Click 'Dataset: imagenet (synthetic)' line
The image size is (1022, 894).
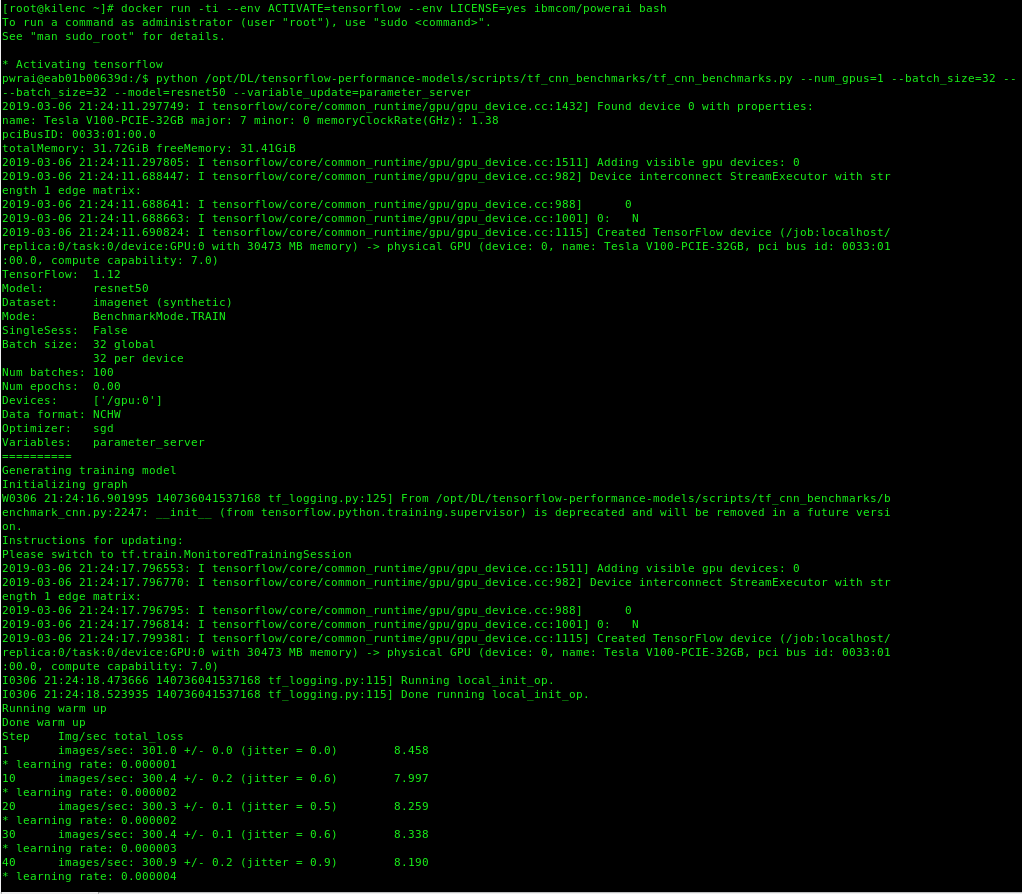(117, 302)
